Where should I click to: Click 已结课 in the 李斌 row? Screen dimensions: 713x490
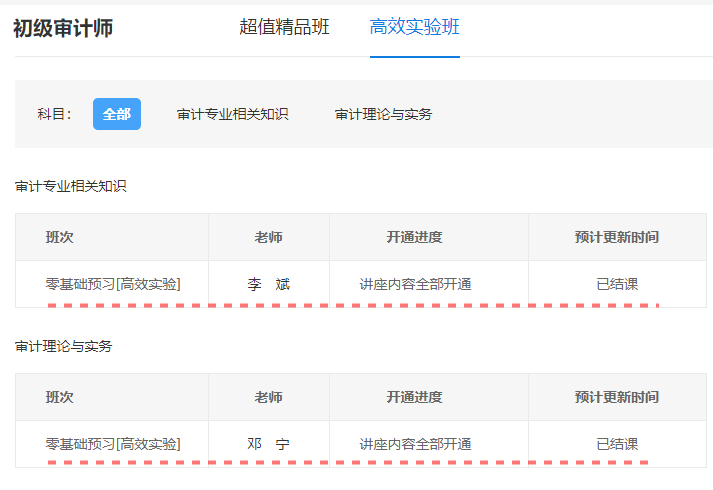[617, 284]
